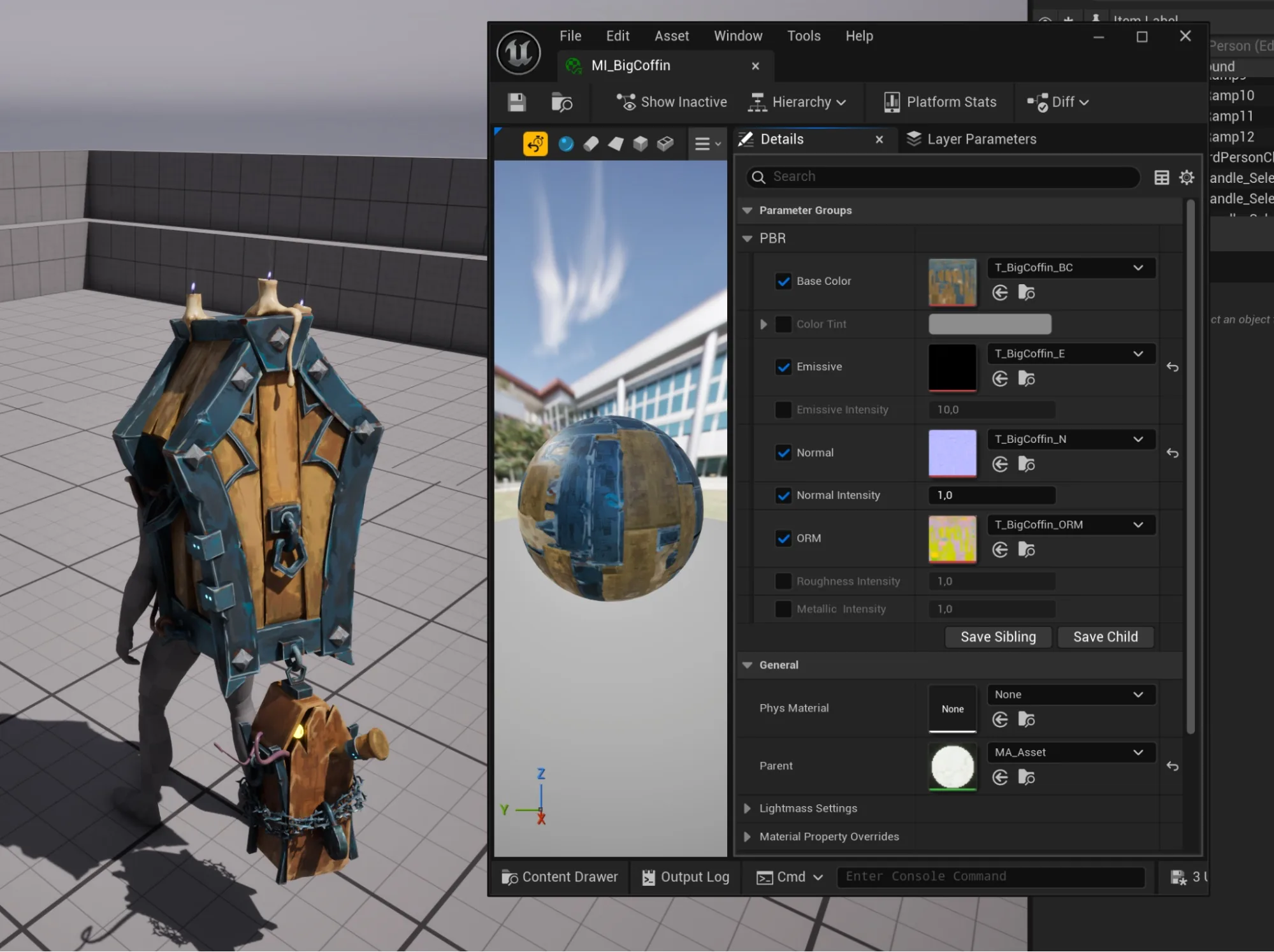This screenshot has width=1274, height=952.
Task: Browse to T_BigCoffin_BC texture
Action: [x=1026, y=293]
